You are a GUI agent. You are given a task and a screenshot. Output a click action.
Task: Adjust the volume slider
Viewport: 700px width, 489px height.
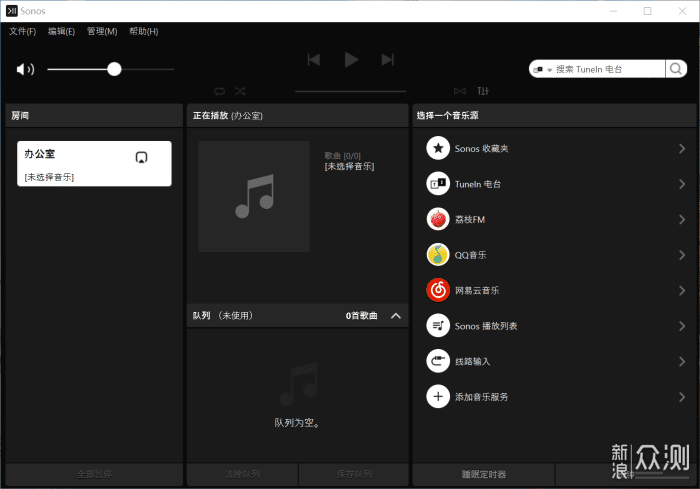point(114,69)
